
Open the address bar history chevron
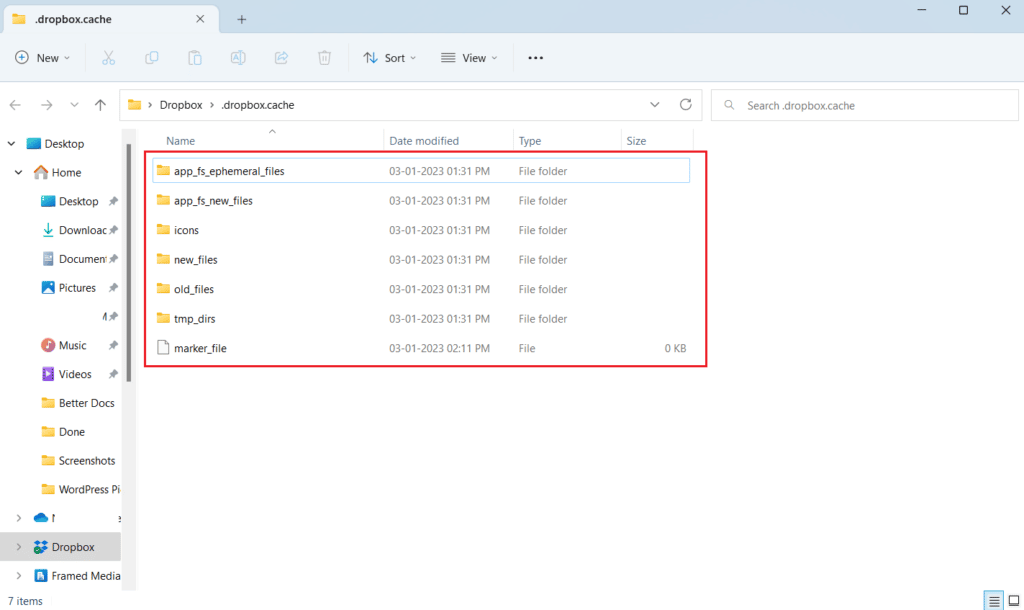655,104
